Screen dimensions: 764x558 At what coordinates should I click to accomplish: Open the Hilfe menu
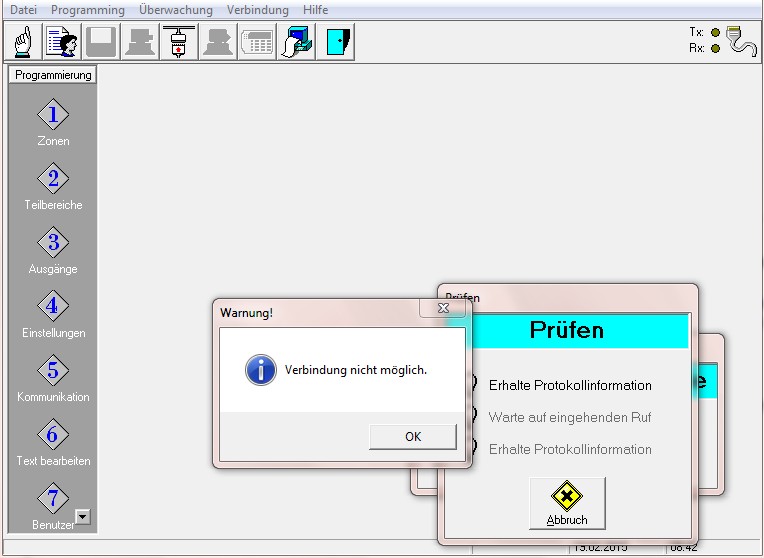(315, 10)
